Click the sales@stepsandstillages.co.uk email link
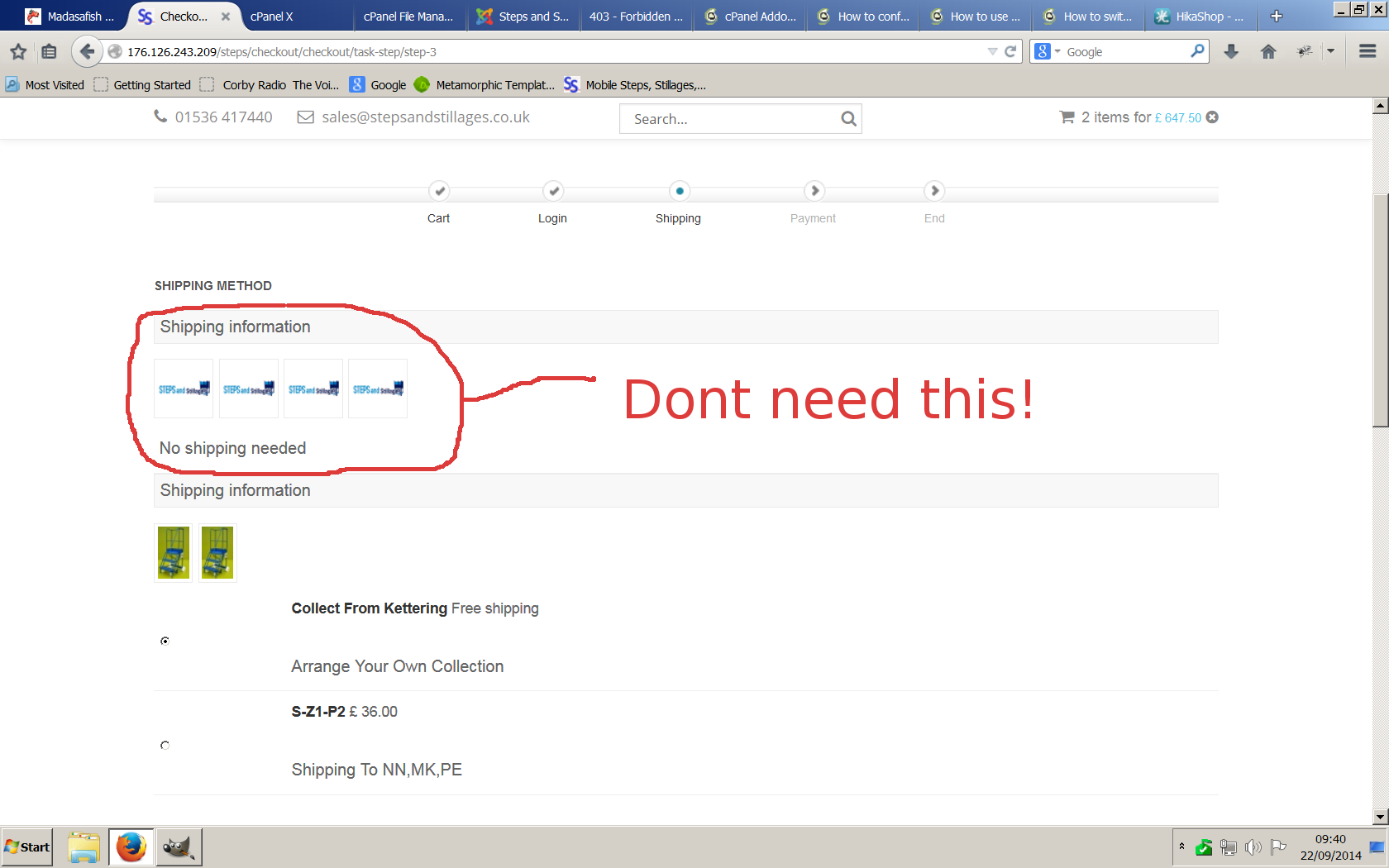 point(425,117)
